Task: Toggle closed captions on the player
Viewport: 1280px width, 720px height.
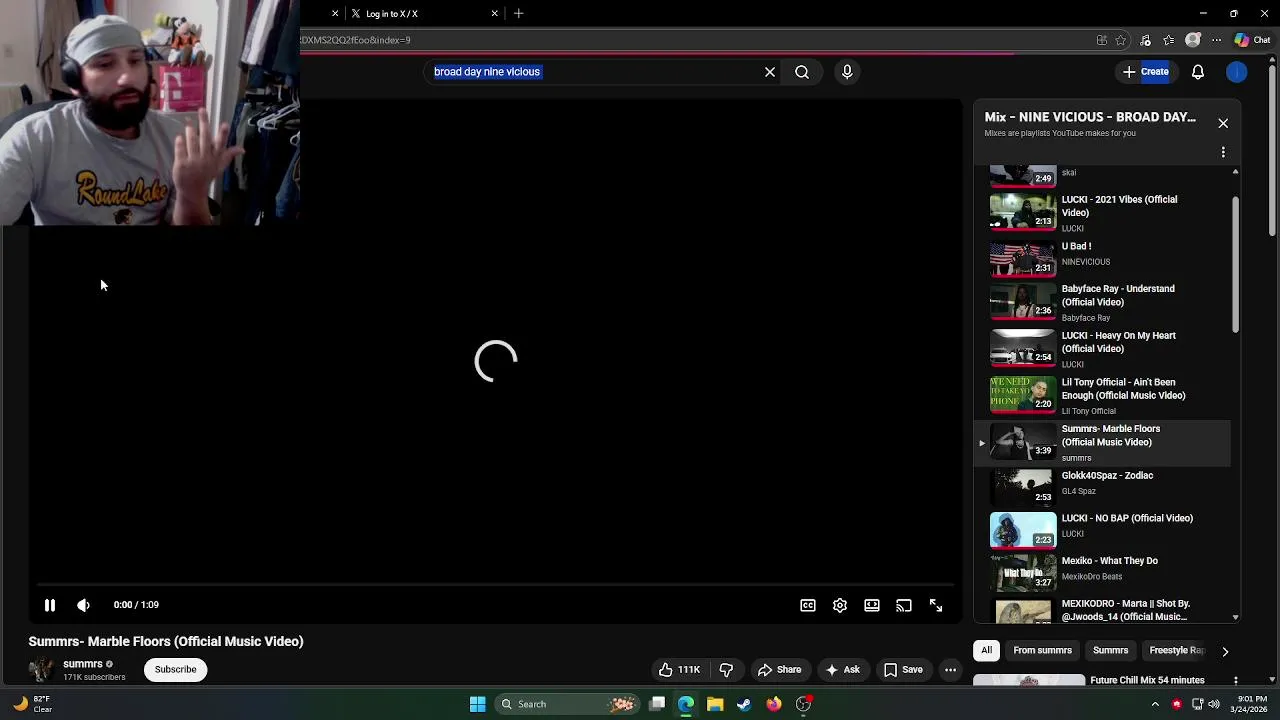Action: 808,605
